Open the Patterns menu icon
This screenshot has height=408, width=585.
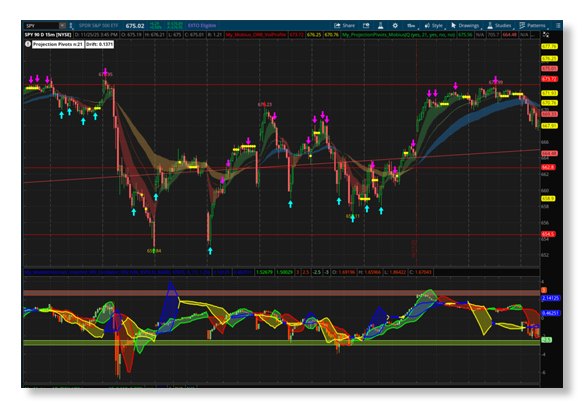pos(532,25)
